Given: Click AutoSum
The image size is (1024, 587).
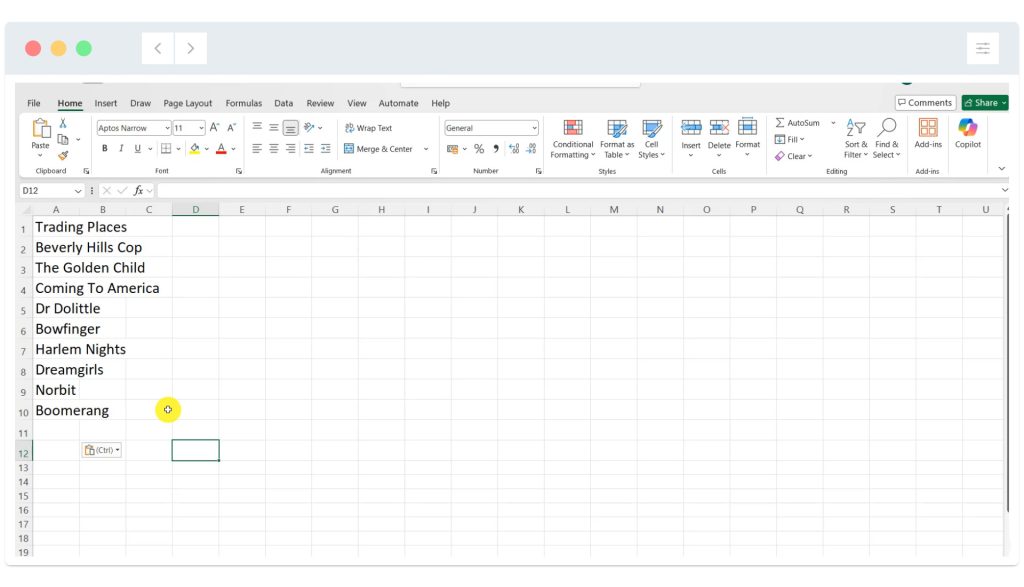Looking at the screenshot, I should [x=797, y=123].
